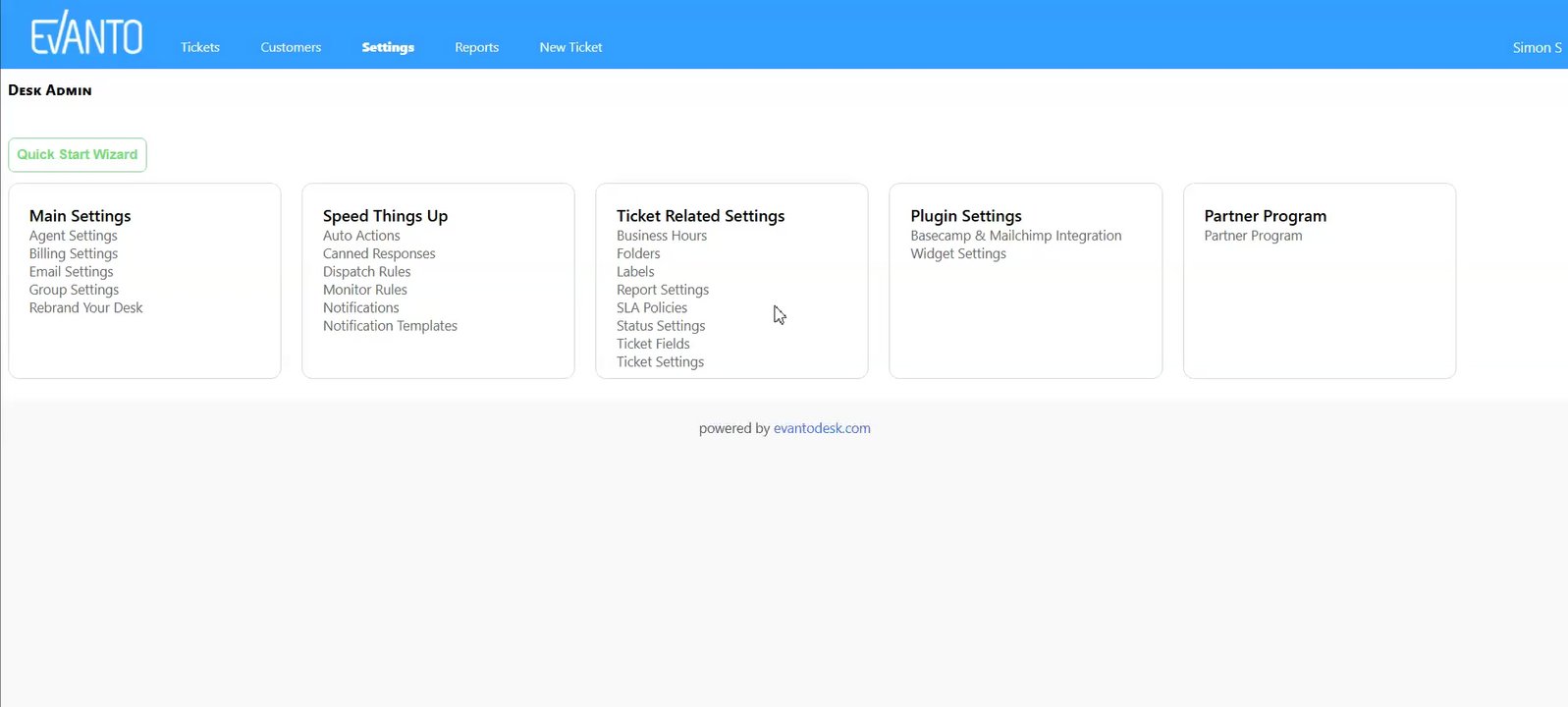Click the Ticket Related Settings heading

(701, 216)
